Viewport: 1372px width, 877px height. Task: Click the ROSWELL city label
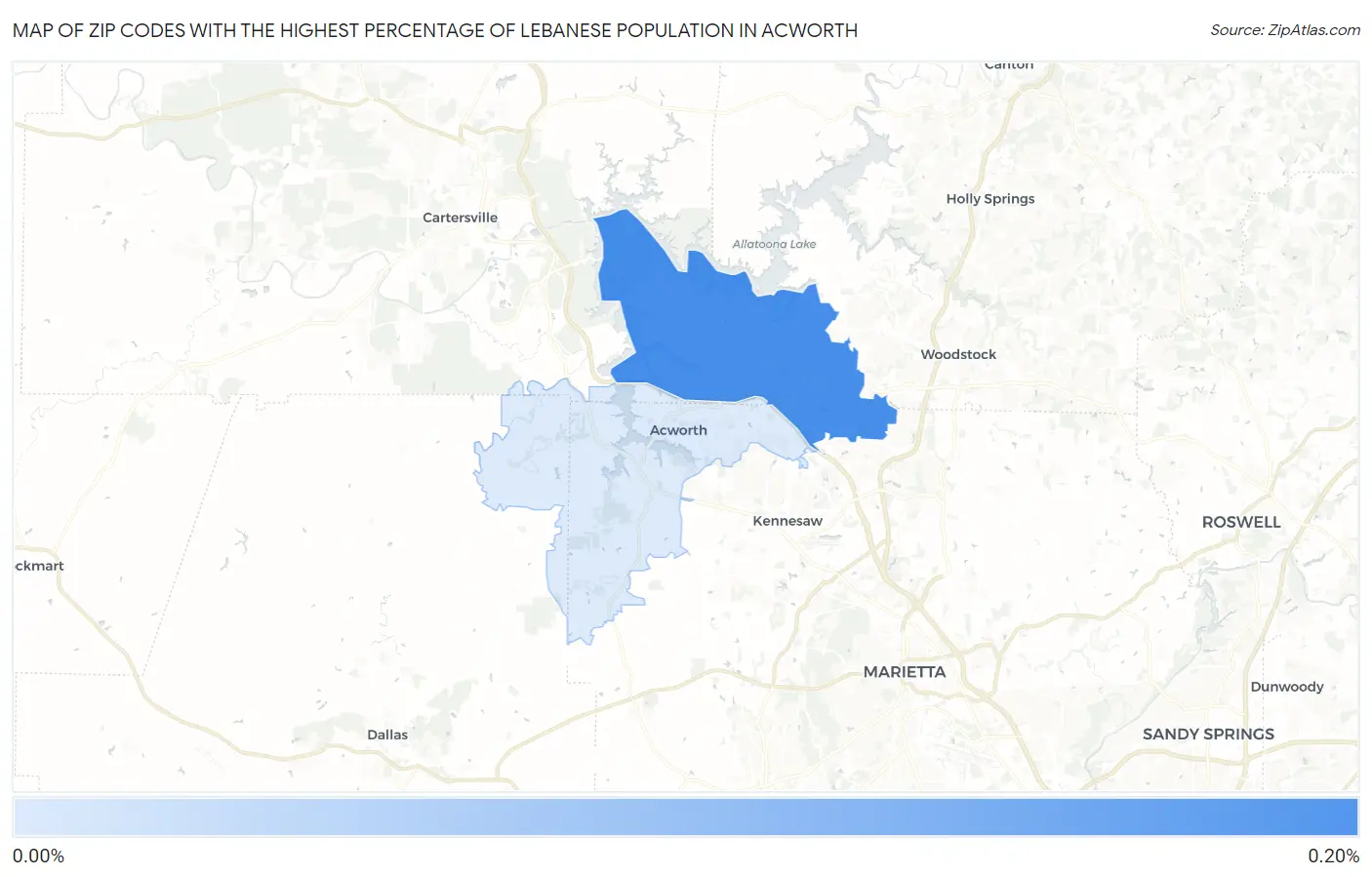1241,522
